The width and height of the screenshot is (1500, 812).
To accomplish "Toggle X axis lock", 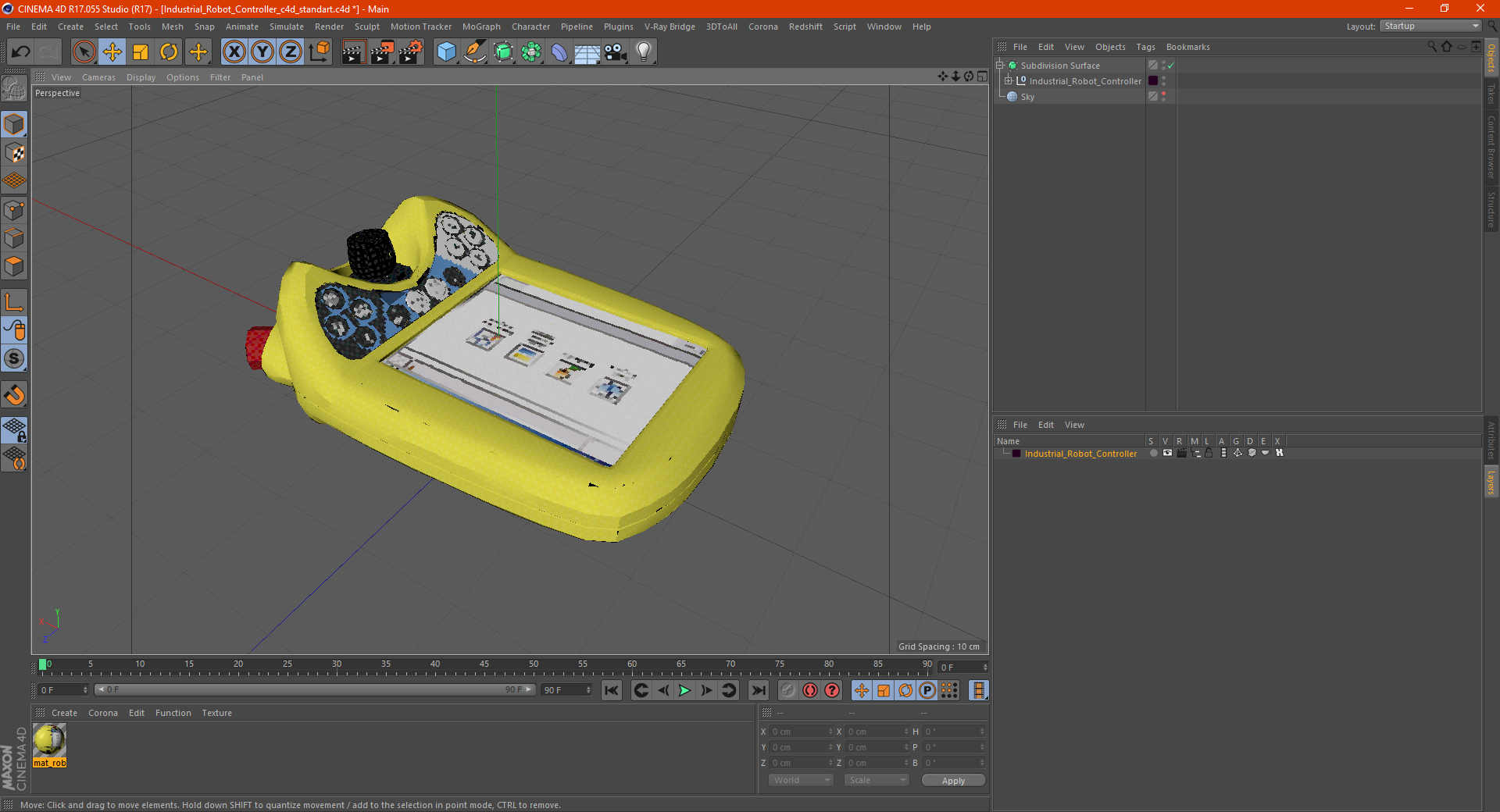I will tap(234, 52).
